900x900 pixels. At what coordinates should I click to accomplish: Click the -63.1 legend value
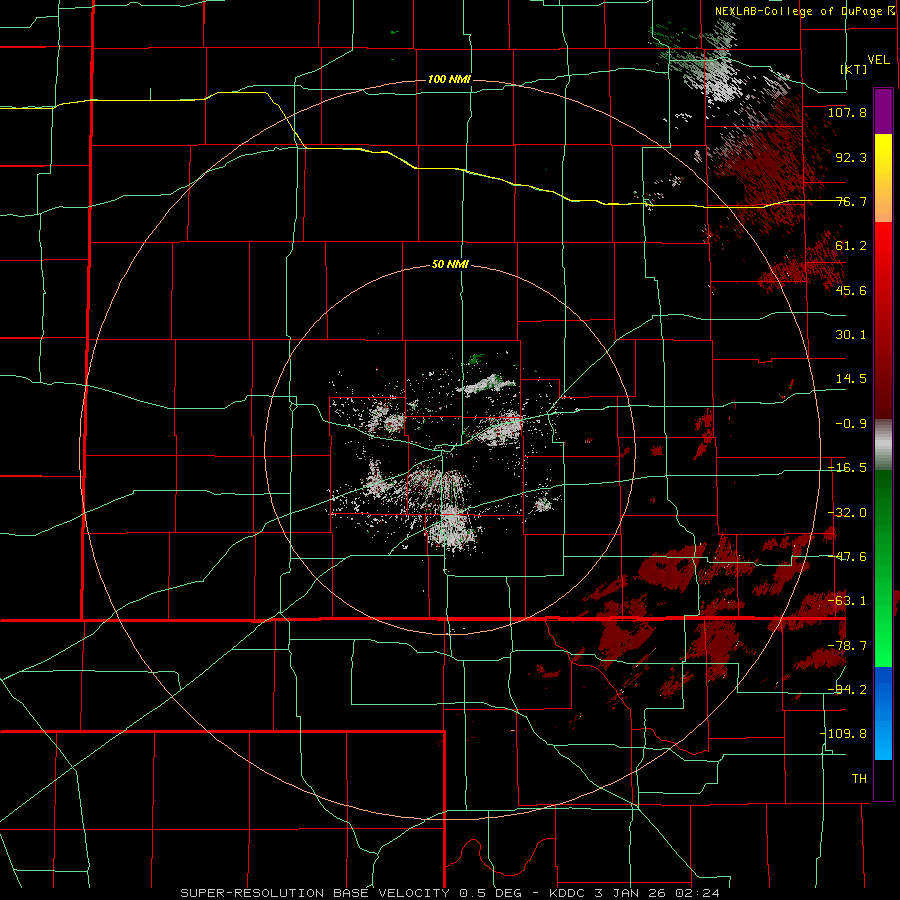pos(847,601)
